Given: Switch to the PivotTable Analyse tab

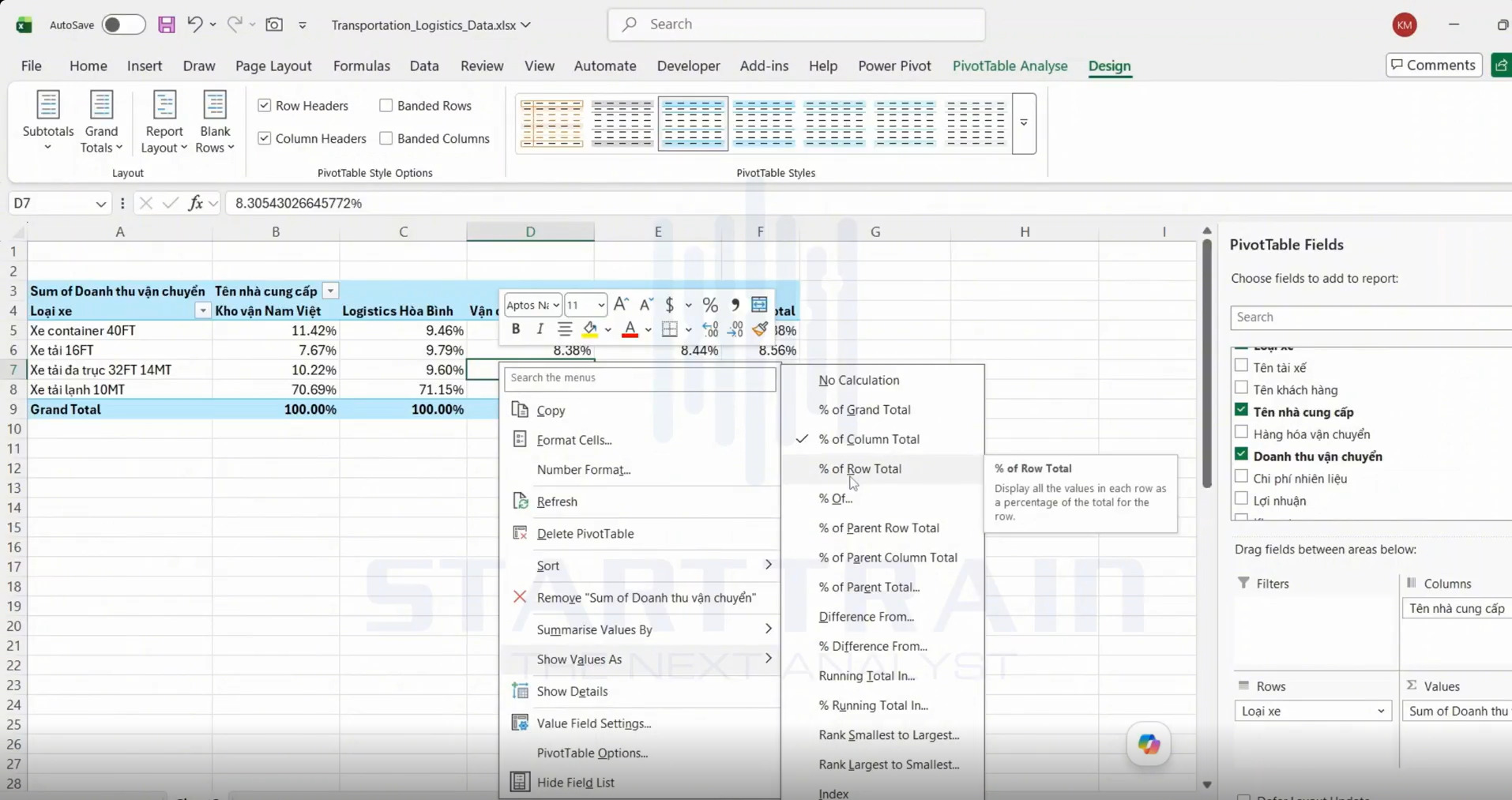Looking at the screenshot, I should 1010,66.
